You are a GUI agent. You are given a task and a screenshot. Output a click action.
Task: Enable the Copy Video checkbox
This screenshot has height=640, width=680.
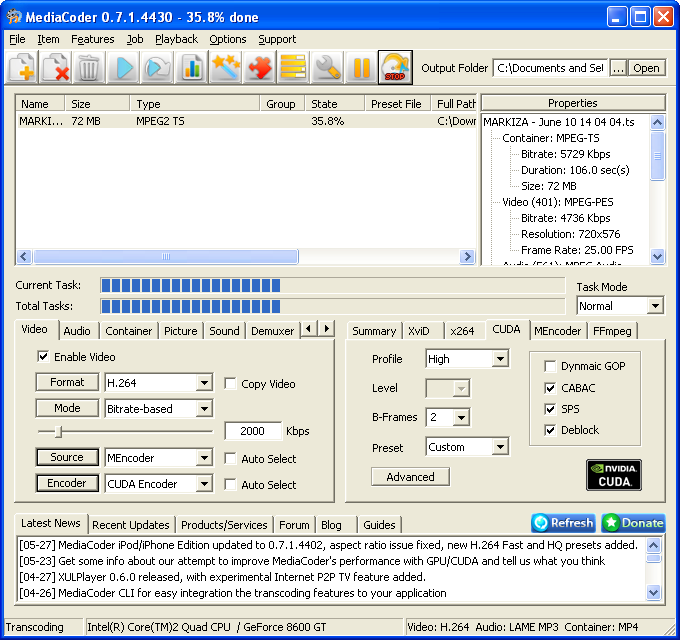[x=231, y=384]
